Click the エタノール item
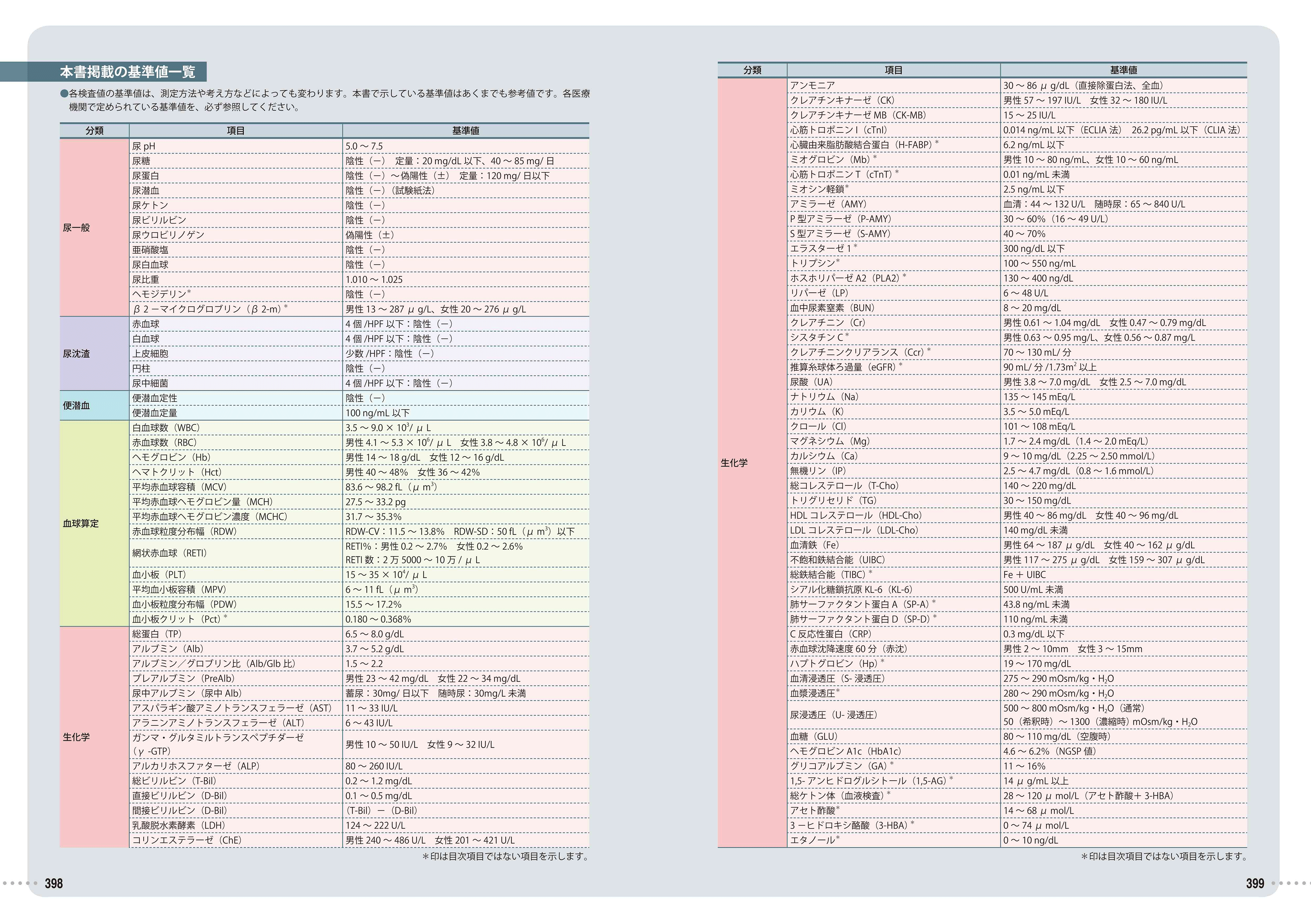The image size is (1311, 924). coord(815,840)
